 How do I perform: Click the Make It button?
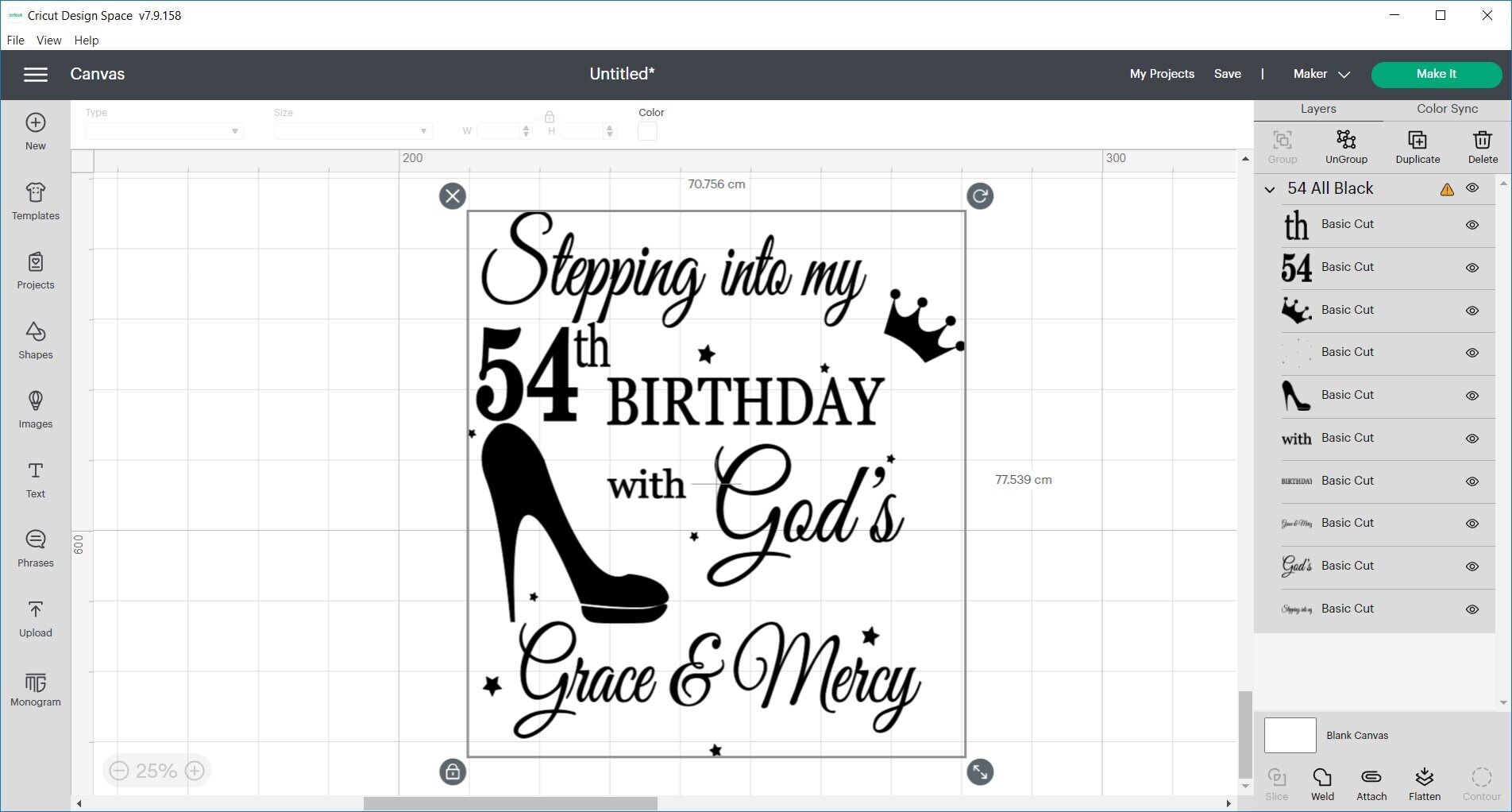(1436, 74)
